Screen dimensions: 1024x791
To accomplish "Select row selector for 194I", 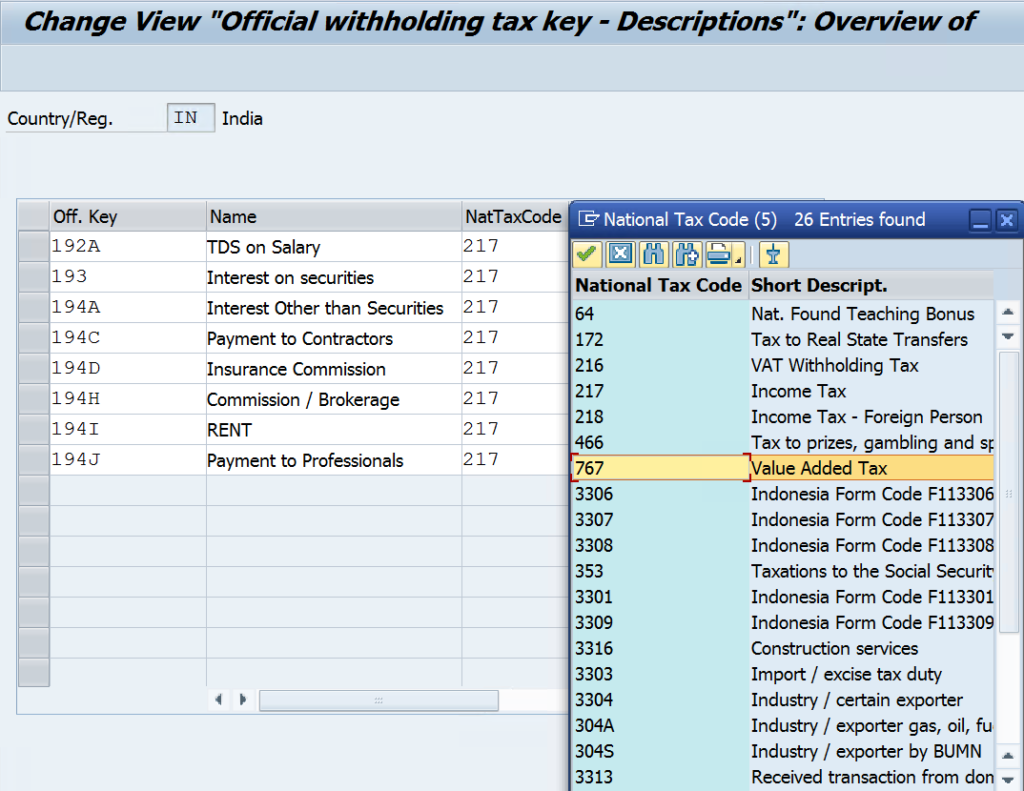I will click(33, 429).
